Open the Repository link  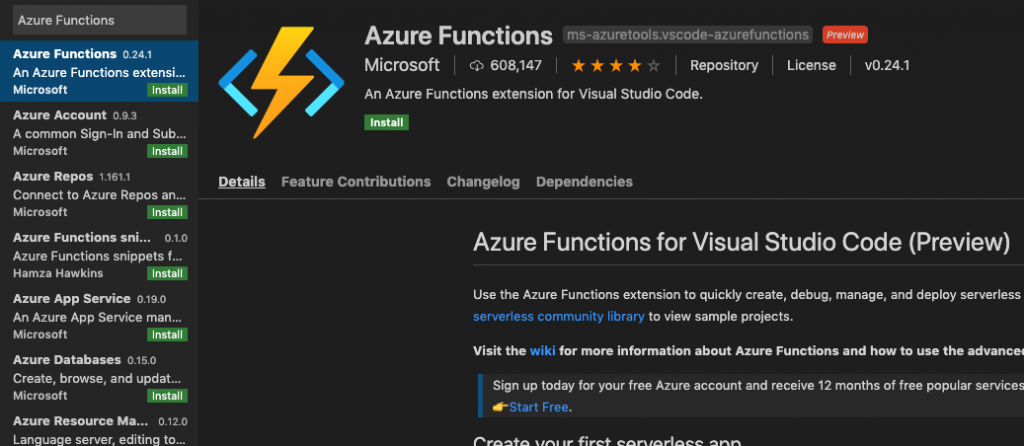723,66
